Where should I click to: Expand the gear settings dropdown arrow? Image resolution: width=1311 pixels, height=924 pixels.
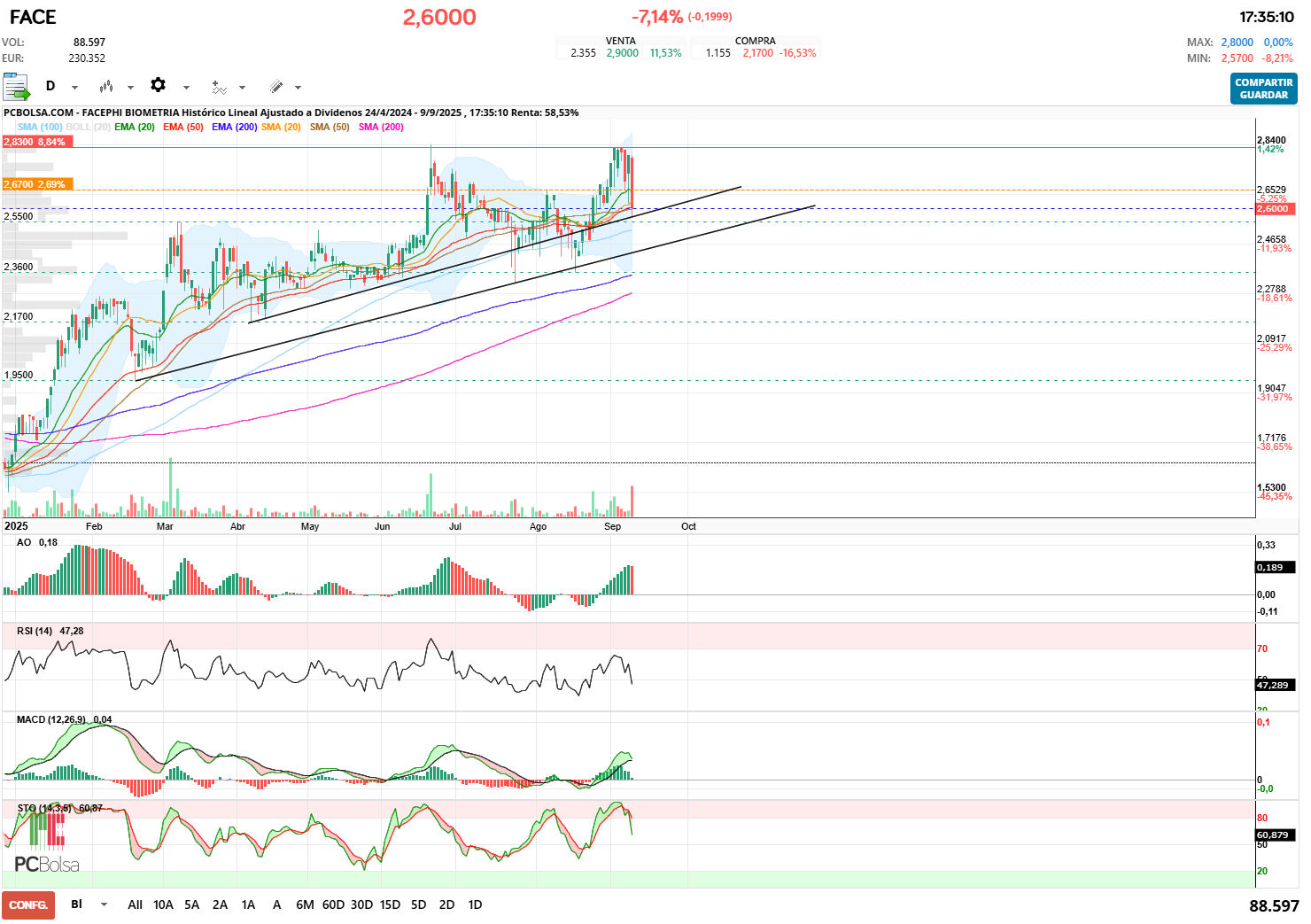pyautogui.click(x=186, y=87)
